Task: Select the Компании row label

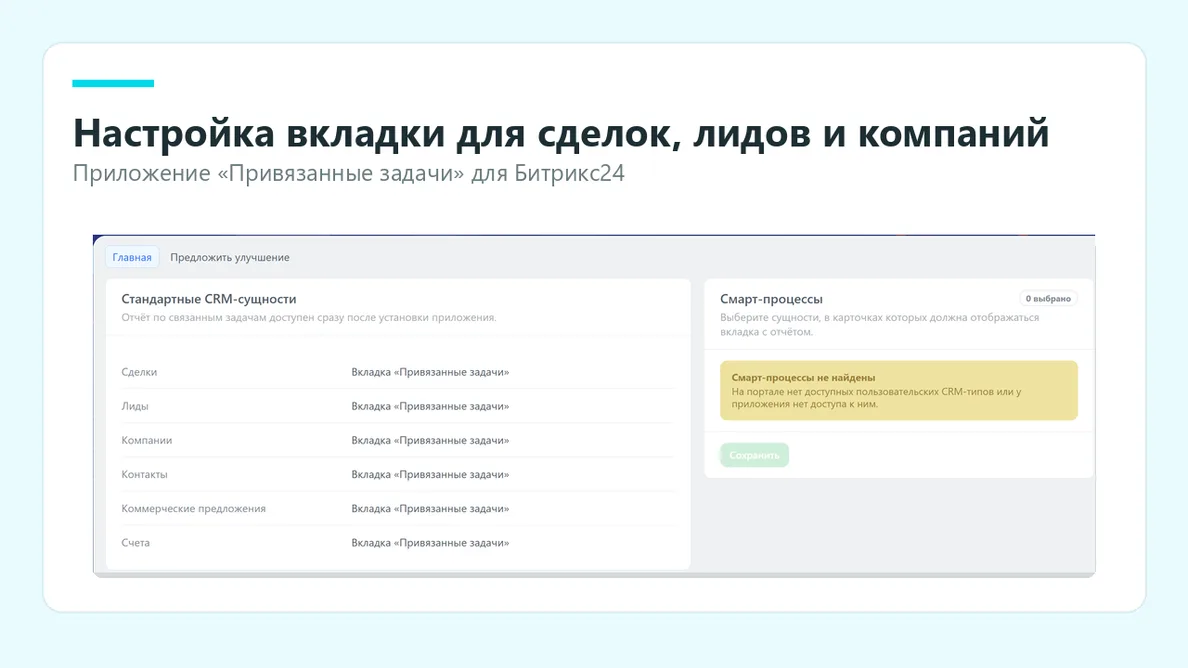Action: pyautogui.click(x=147, y=440)
